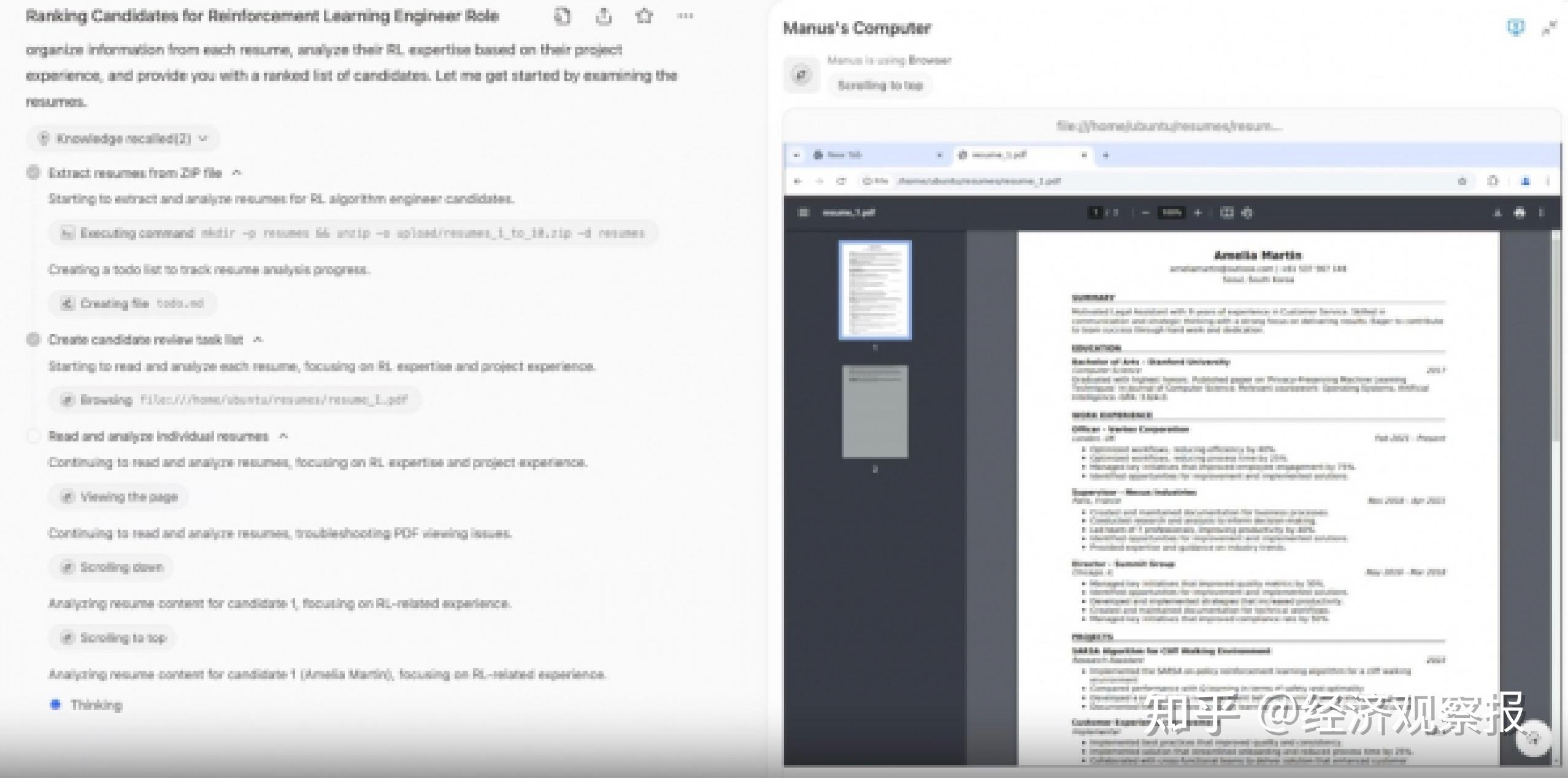
Task: Select the resume_1.pdf browser tab
Action: point(1000,155)
